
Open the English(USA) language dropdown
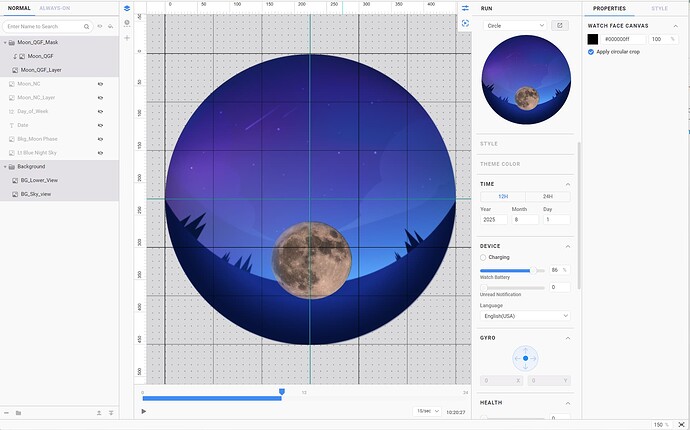coord(525,316)
